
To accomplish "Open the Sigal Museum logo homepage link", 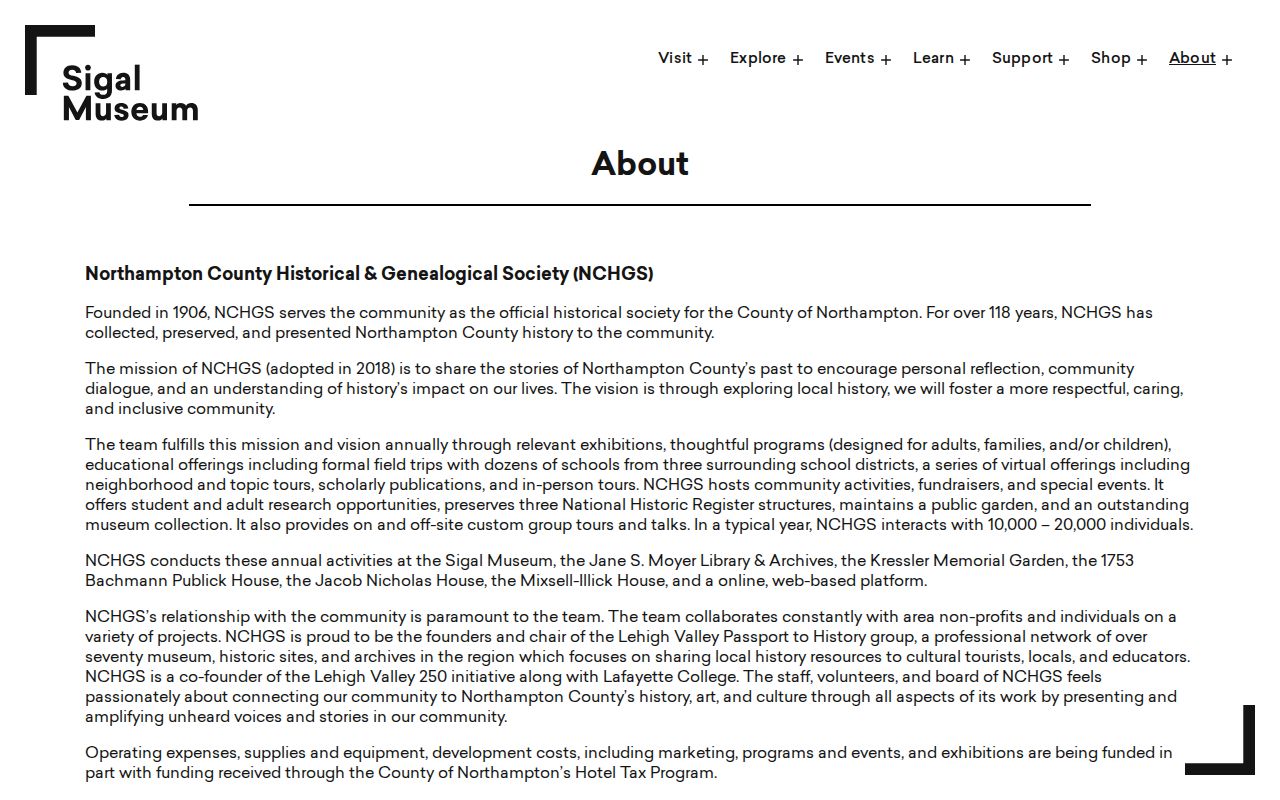I will tap(112, 75).
